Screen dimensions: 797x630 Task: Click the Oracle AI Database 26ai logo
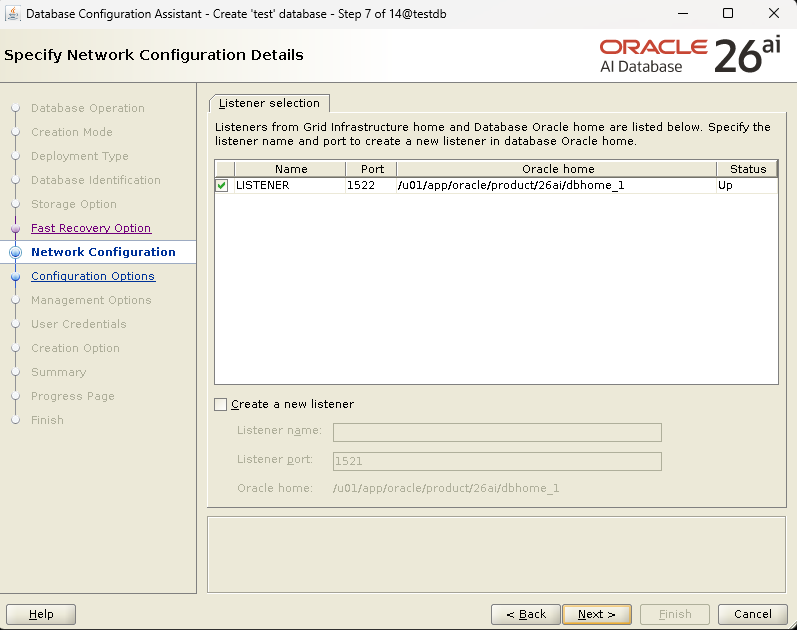point(690,55)
